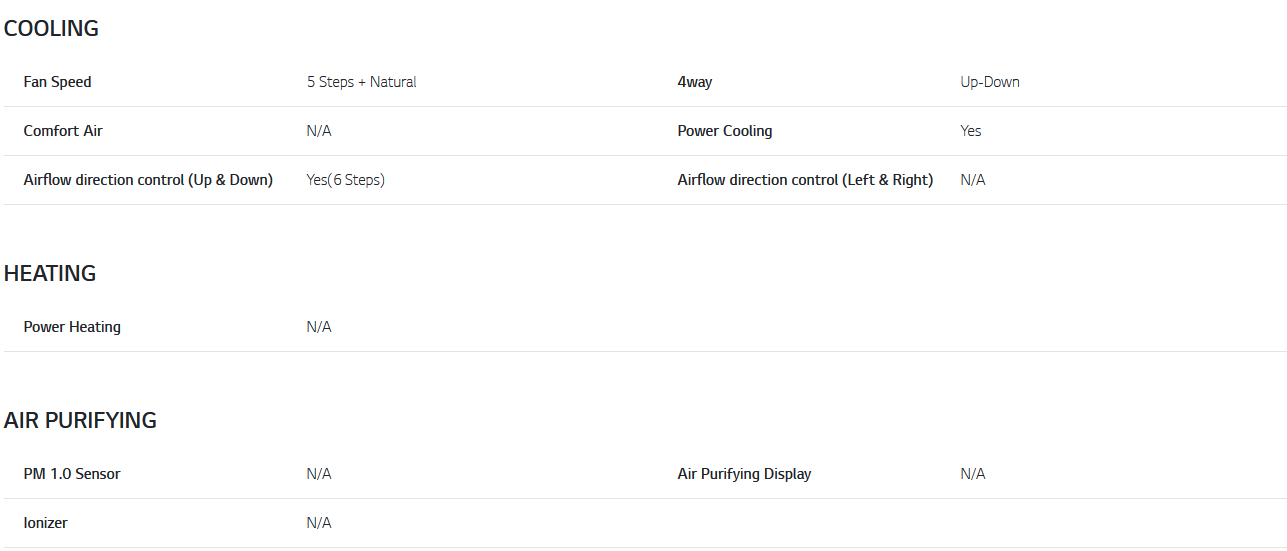Image resolution: width=1287 pixels, height=551 pixels.
Task: Click the Airflow direction control (Up & Down) label
Action: pos(148,180)
